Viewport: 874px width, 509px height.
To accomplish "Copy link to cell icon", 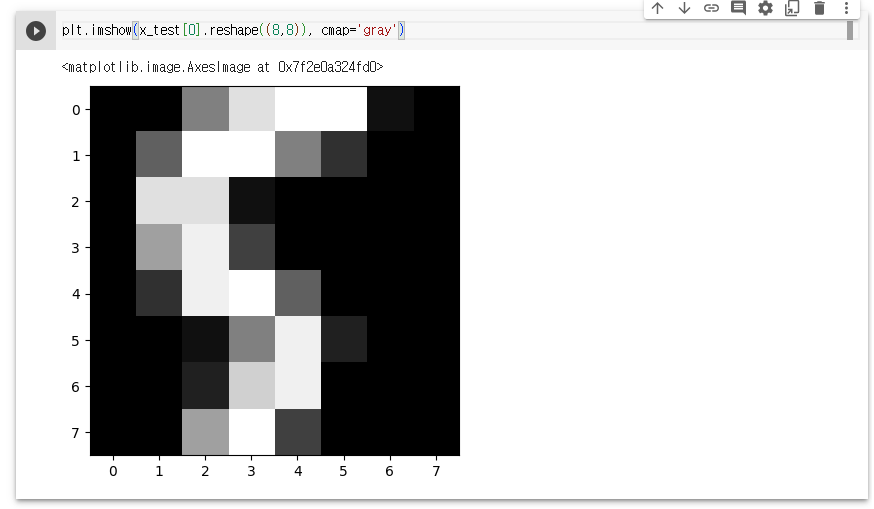I will tap(711, 8).
